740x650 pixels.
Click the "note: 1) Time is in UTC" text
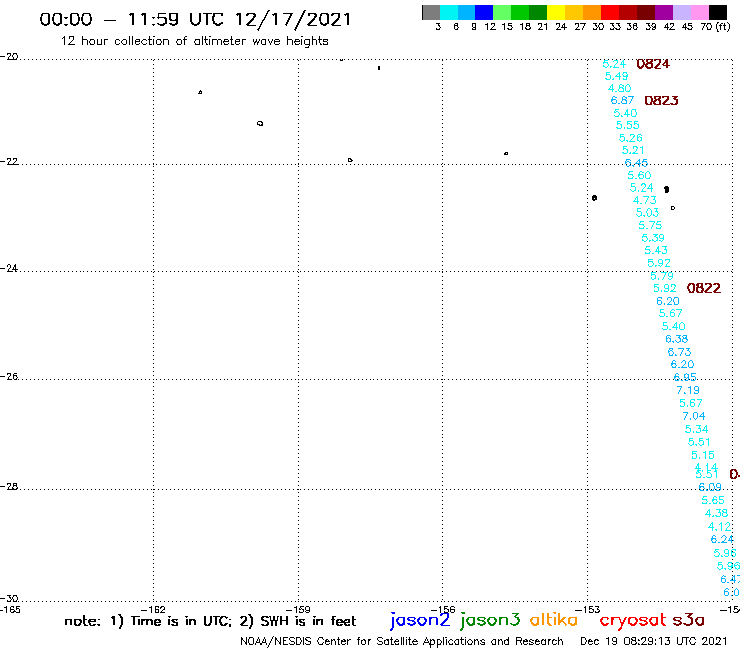pyautogui.click(x=148, y=621)
